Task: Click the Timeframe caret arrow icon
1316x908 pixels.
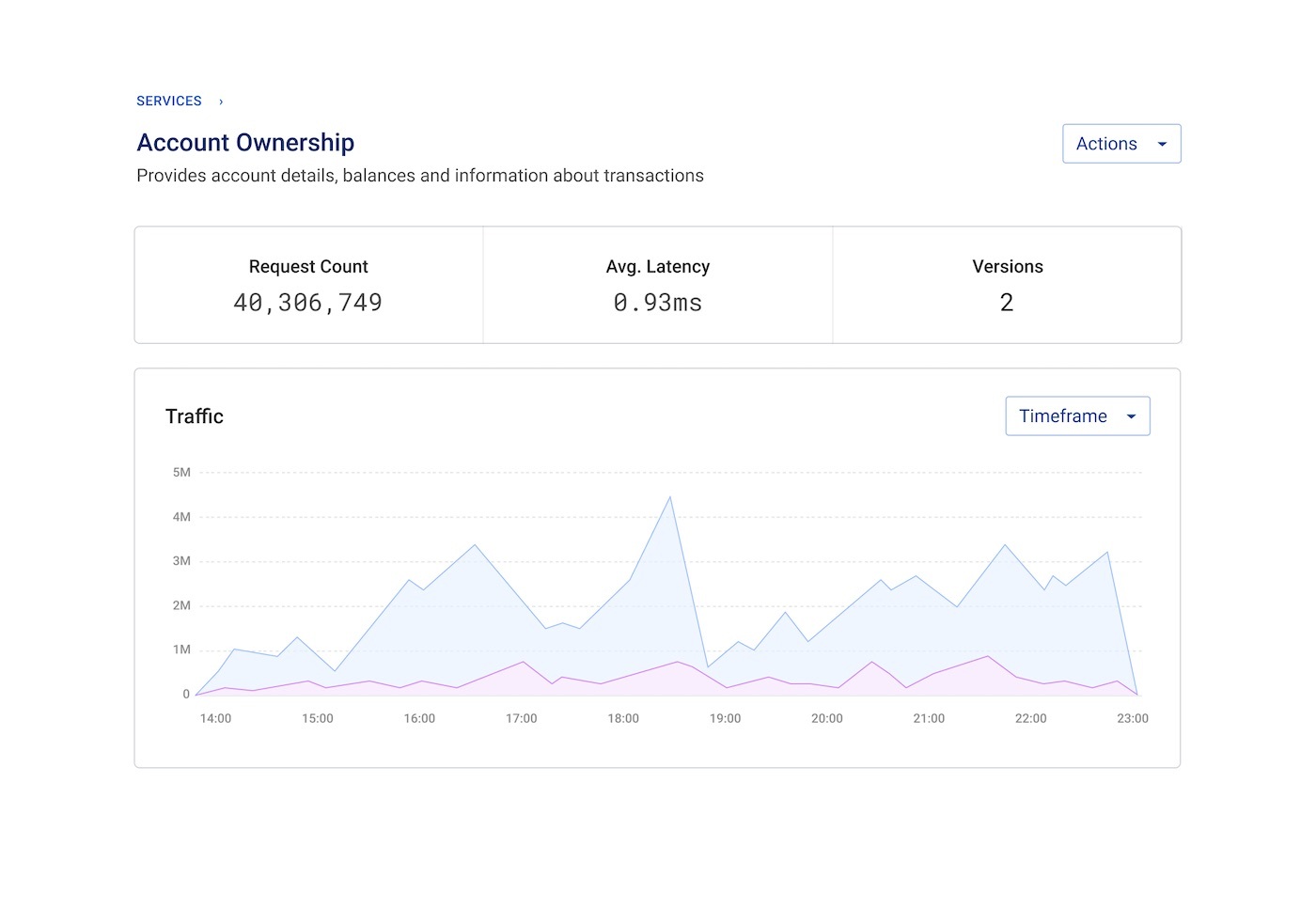Action: (x=1131, y=417)
